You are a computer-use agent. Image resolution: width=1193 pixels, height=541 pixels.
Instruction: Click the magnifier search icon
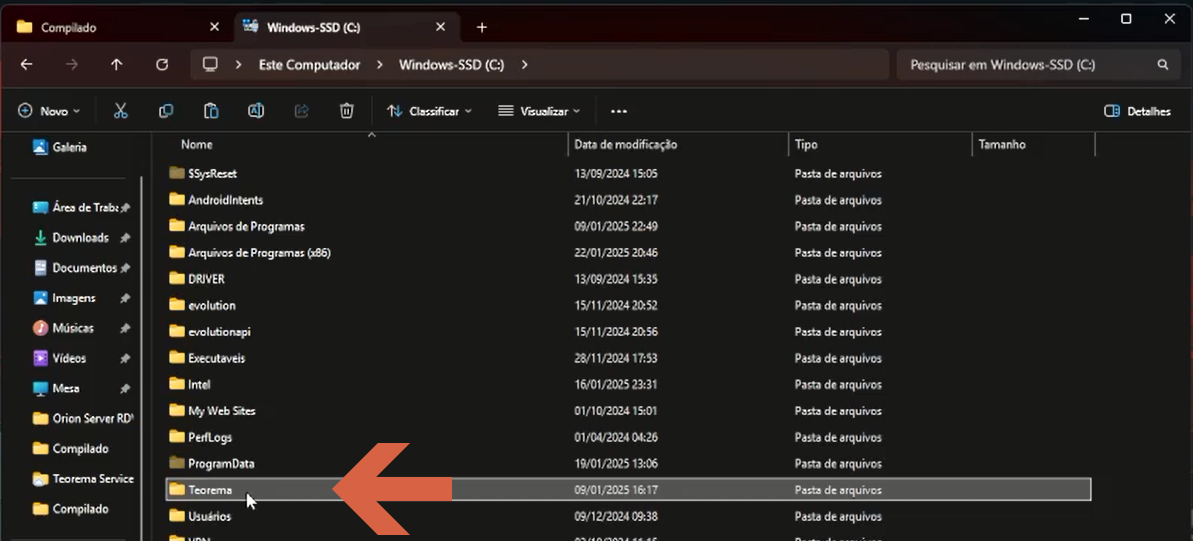click(x=1163, y=65)
